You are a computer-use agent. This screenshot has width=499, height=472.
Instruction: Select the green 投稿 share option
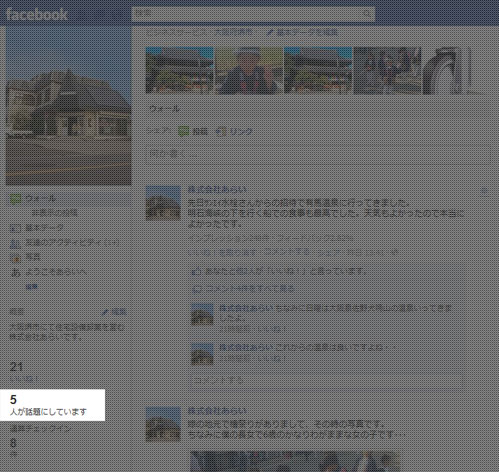193,131
